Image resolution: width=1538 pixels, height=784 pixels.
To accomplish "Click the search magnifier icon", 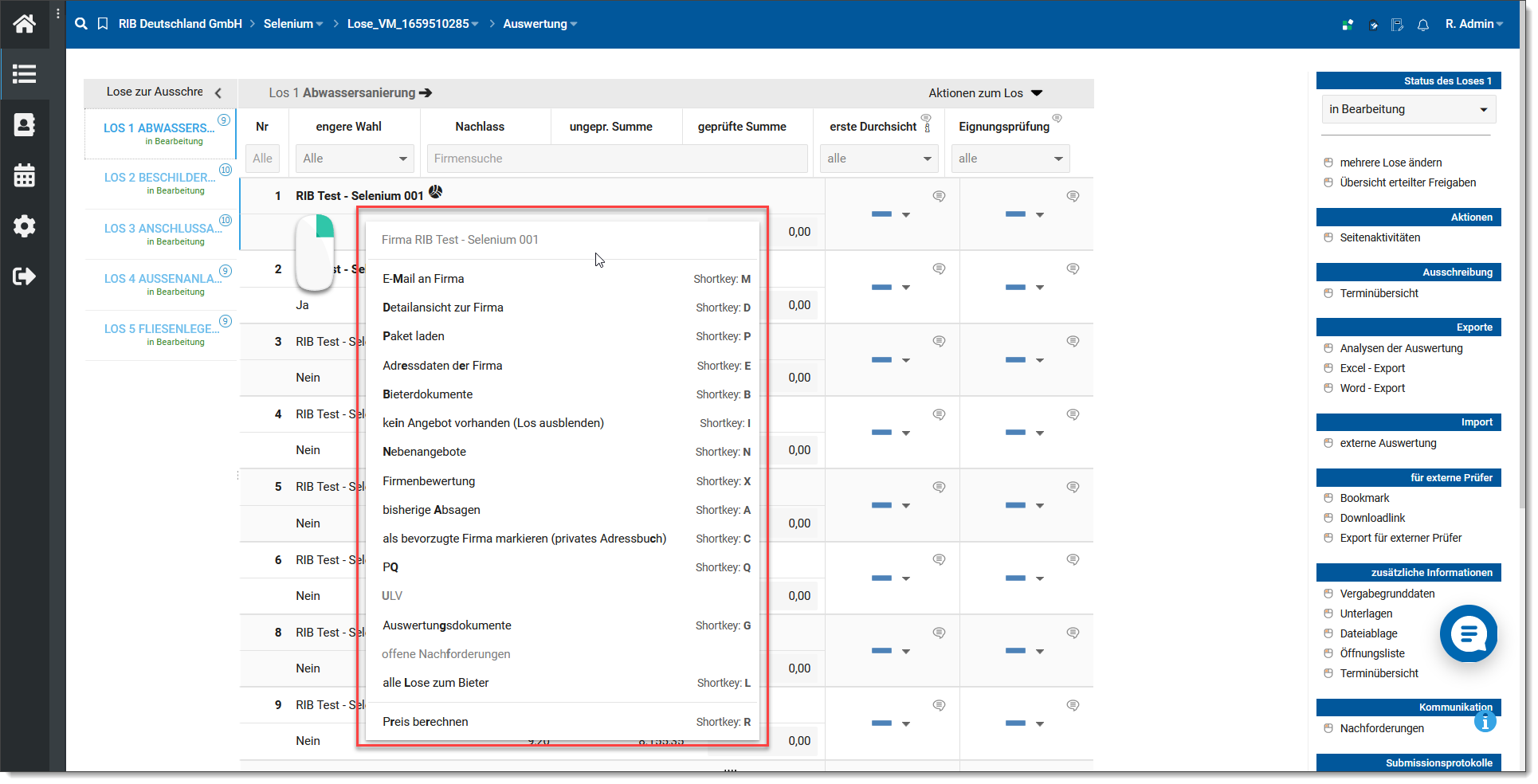I will click(80, 24).
